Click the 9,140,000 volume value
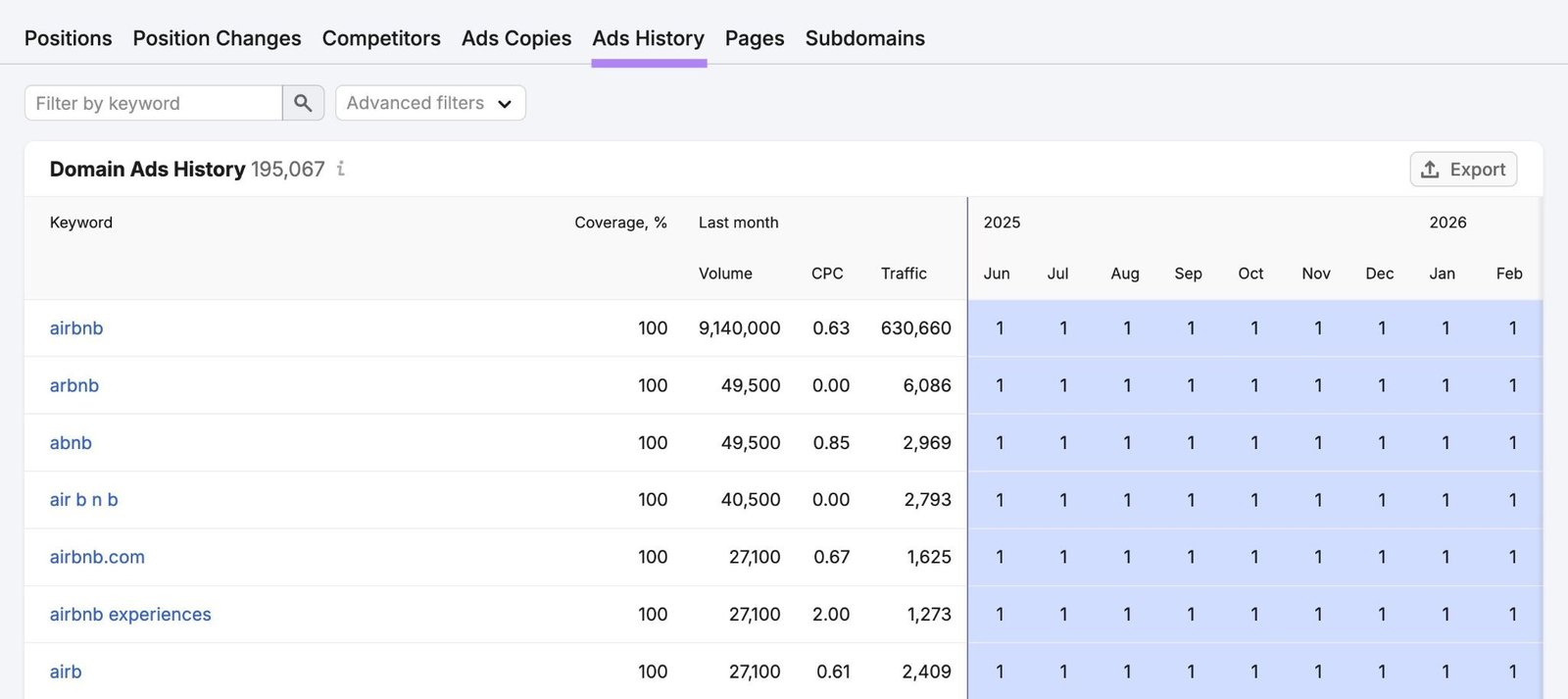This screenshot has width=1568, height=699. [x=740, y=328]
